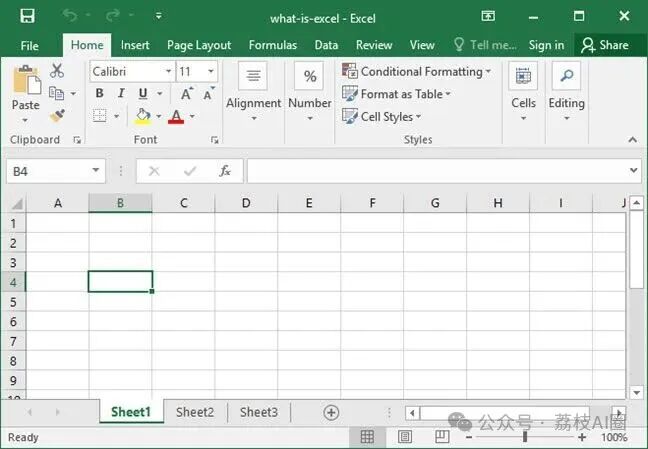Switch to the Home tab
Image resolution: width=648 pixels, height=449 pixels.
click(x=87, y=45)
